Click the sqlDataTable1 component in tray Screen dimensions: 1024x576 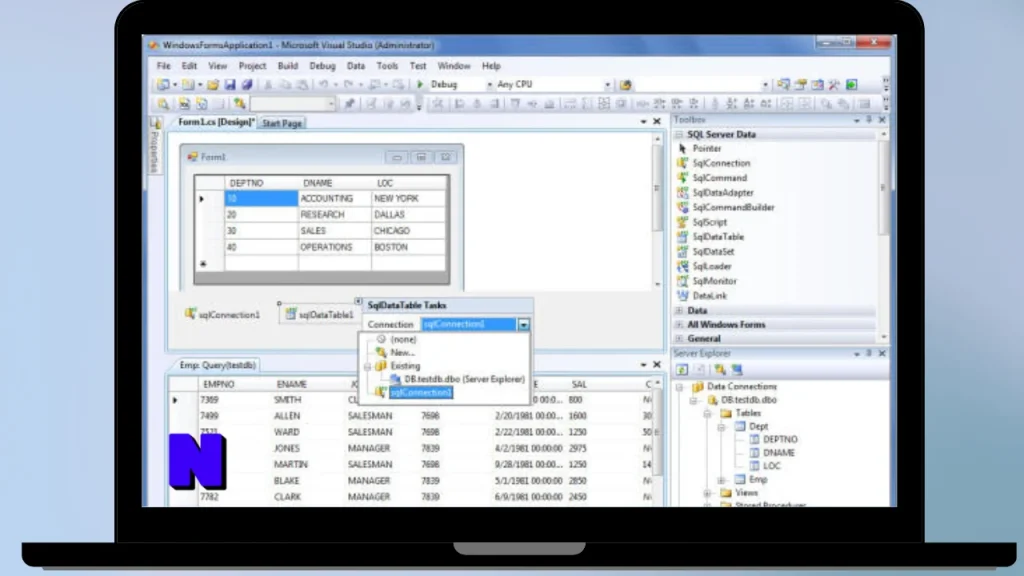[x=319, y=314]
